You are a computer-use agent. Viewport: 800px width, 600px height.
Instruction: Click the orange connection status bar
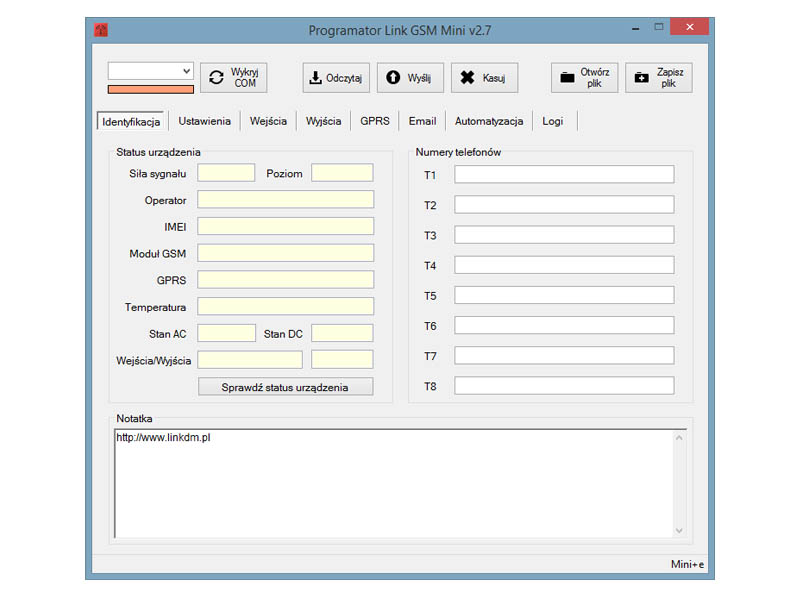(x=151, y=89)
